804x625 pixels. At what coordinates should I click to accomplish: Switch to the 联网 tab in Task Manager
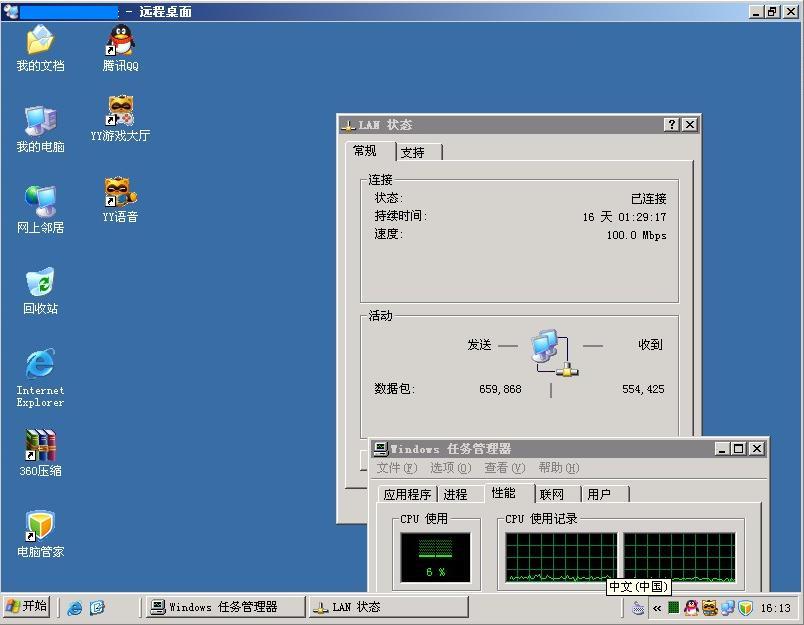pyautogui.click(x=552, y=494)
